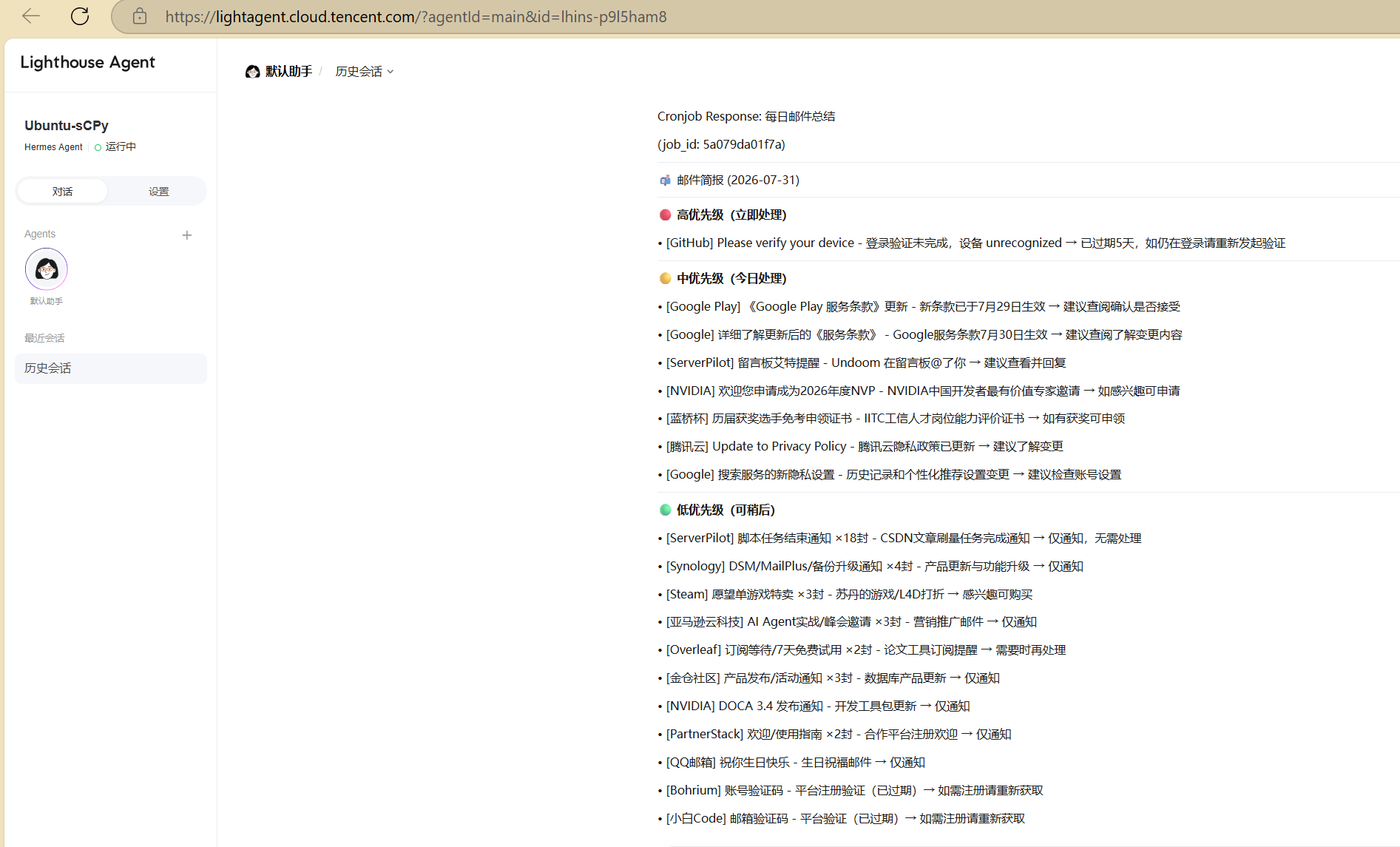Click the QQ邮箱 birthday greeting item

(x=791, y=762)
